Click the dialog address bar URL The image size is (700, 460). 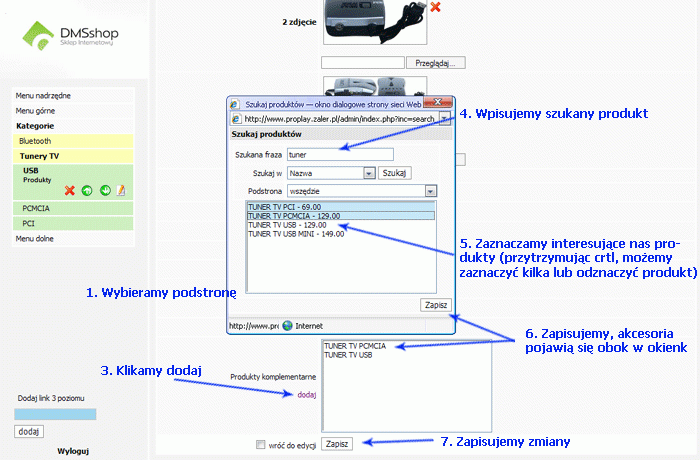click(339, 119)
